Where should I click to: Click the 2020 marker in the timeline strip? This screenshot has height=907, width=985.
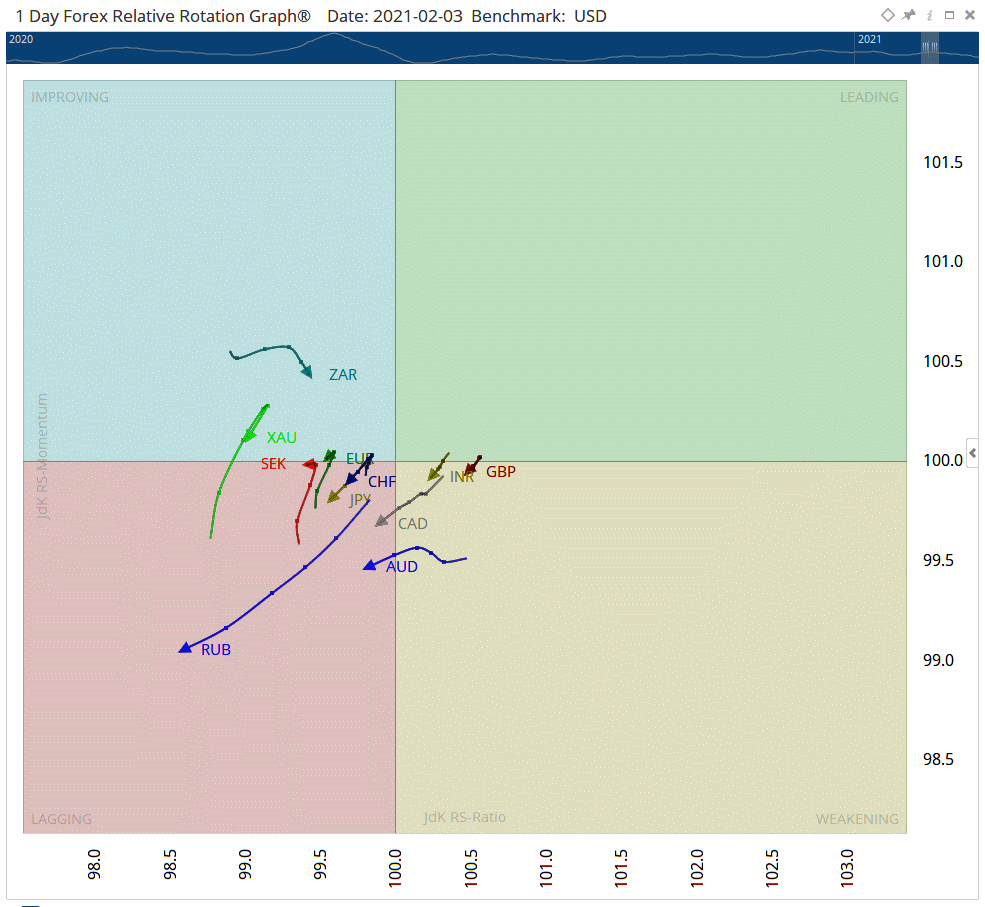21,39
